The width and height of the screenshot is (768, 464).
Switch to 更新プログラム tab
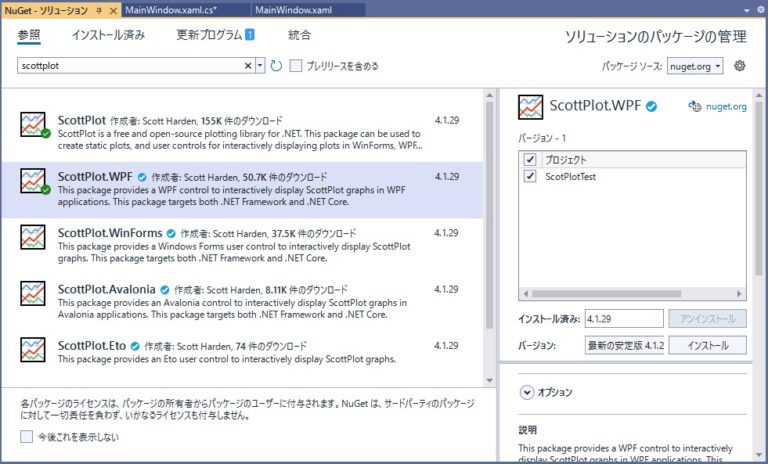[214, 35]
